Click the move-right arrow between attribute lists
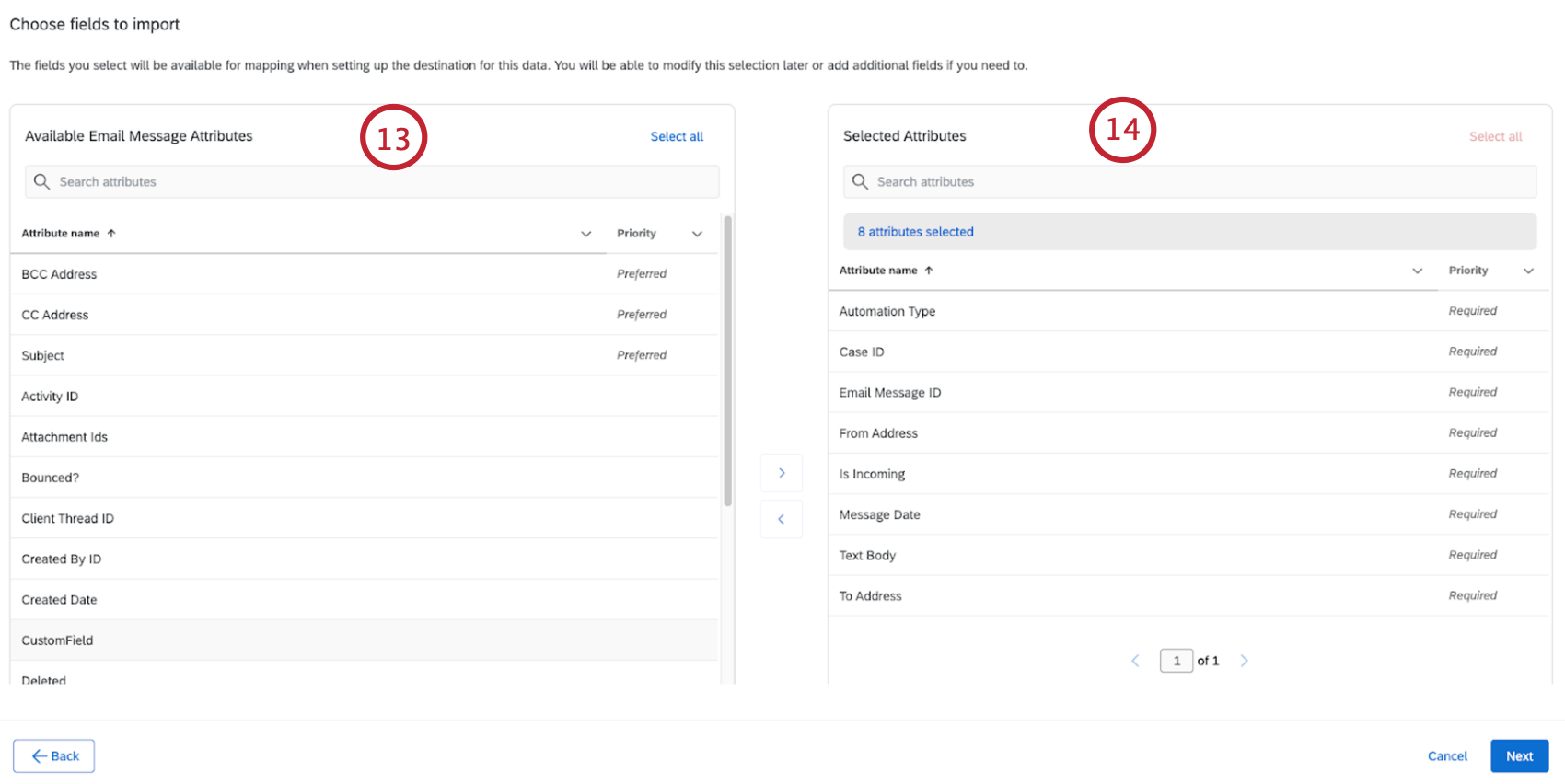Screen dimensions: 1565x784 [x=782, y=473]
